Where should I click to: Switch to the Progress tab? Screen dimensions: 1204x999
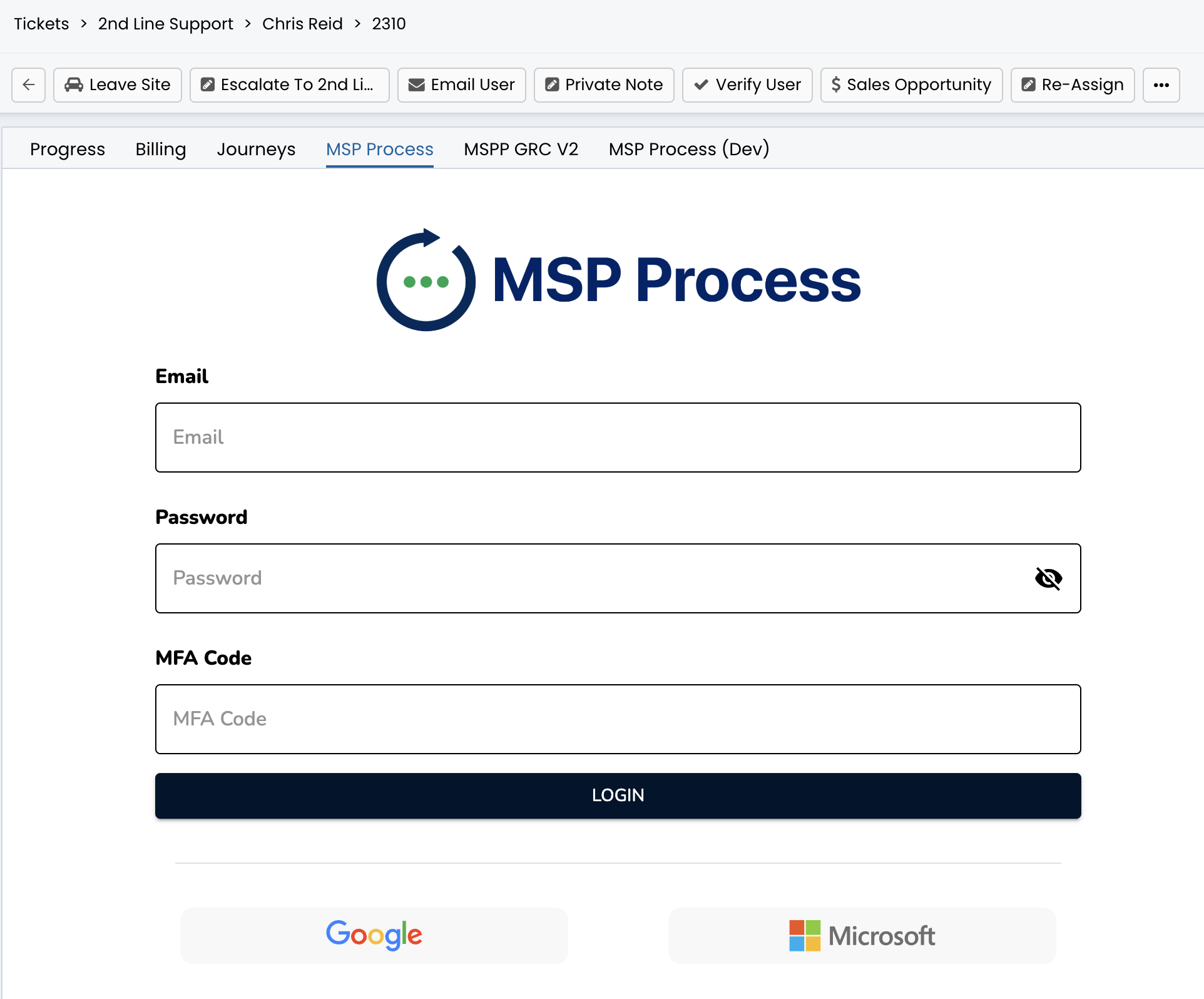(68, 149)
